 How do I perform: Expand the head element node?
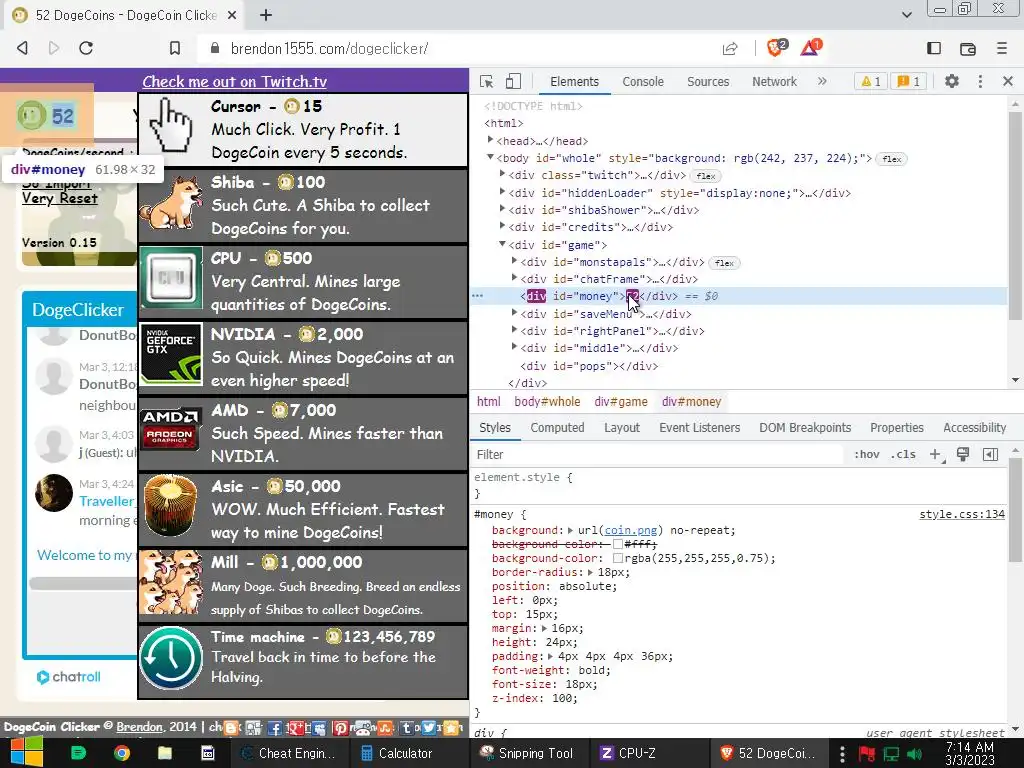point(490,140)
